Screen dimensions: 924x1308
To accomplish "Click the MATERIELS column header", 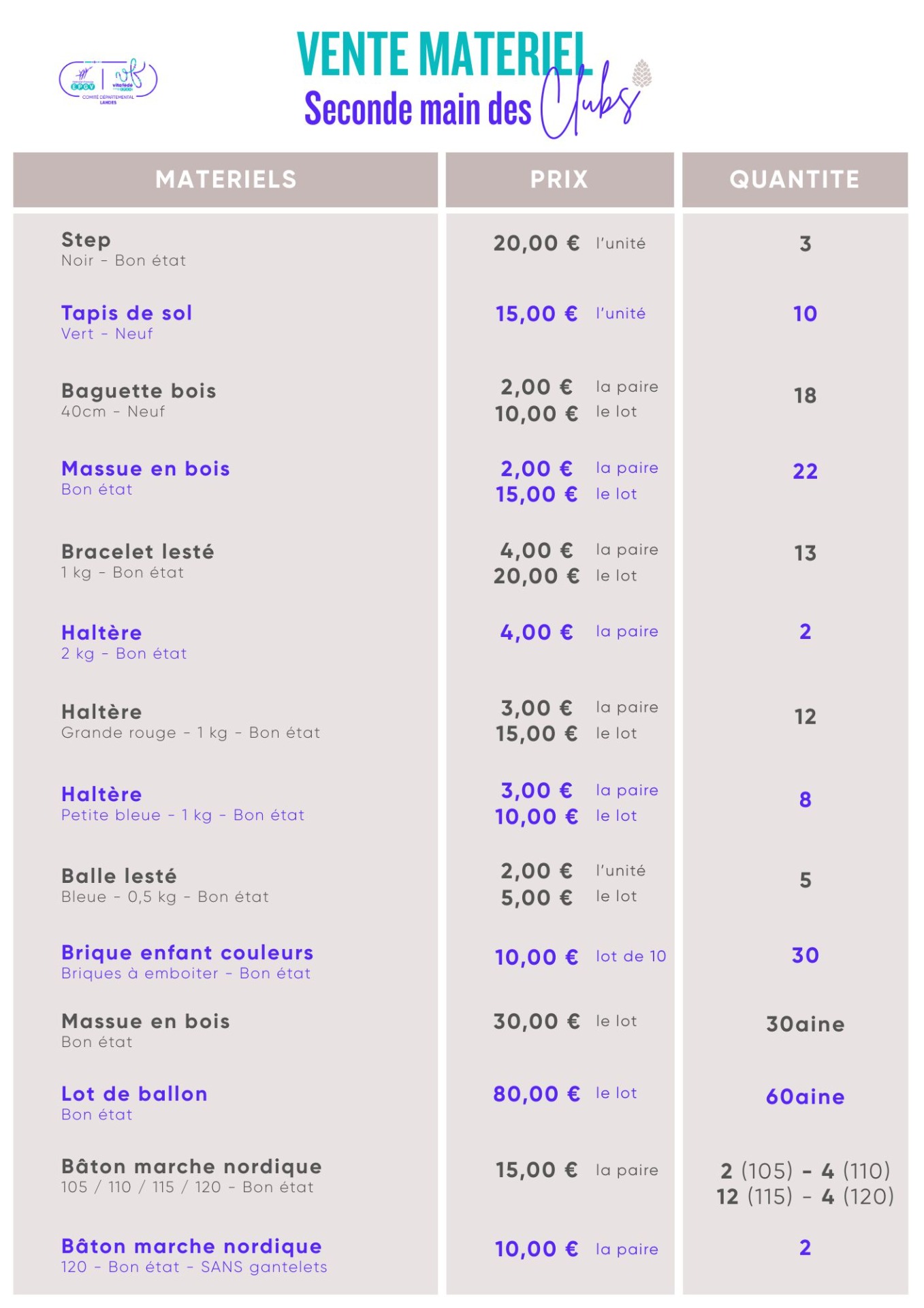I will point(225,179).
